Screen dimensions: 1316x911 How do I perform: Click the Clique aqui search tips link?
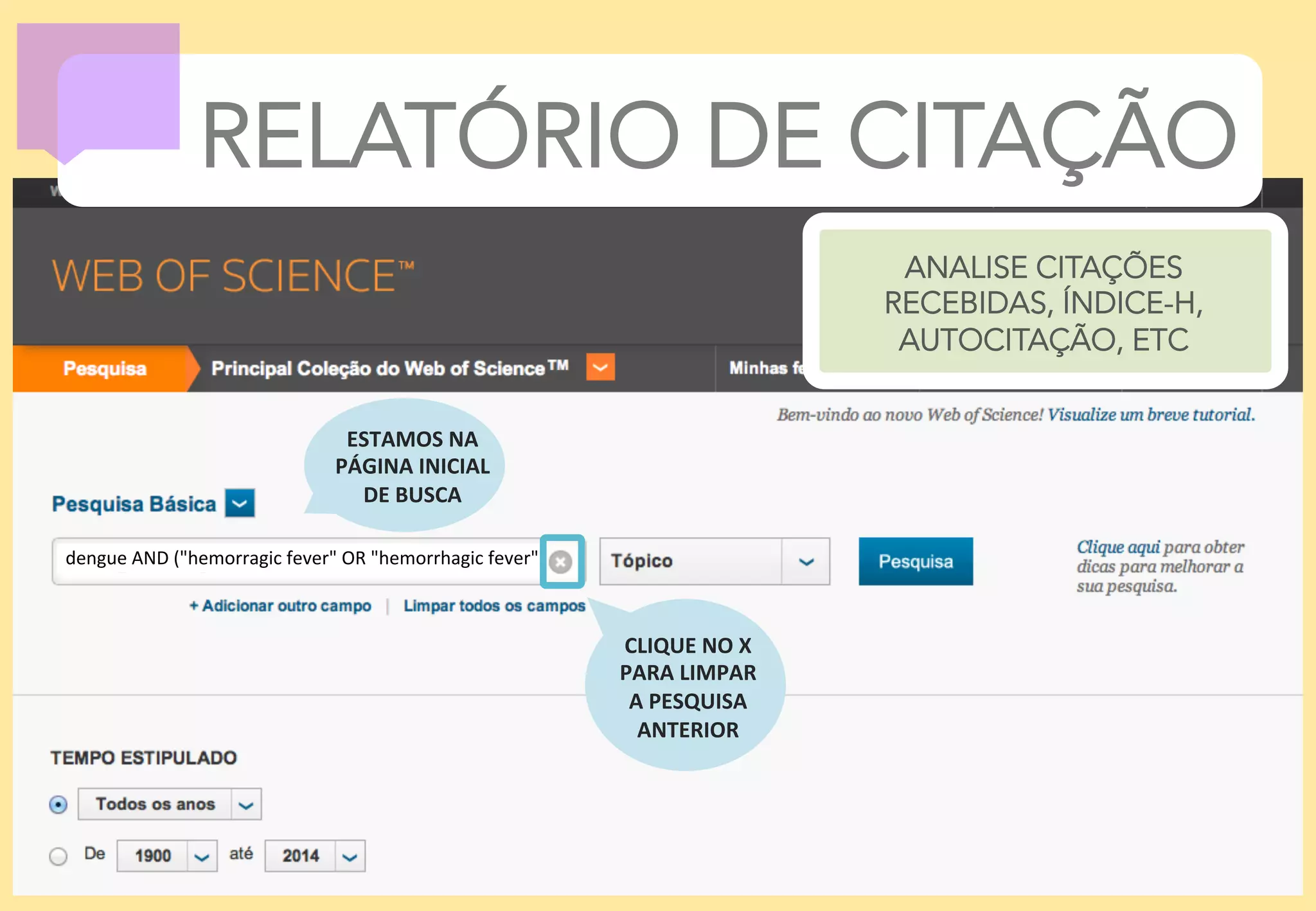(1118, 547)
